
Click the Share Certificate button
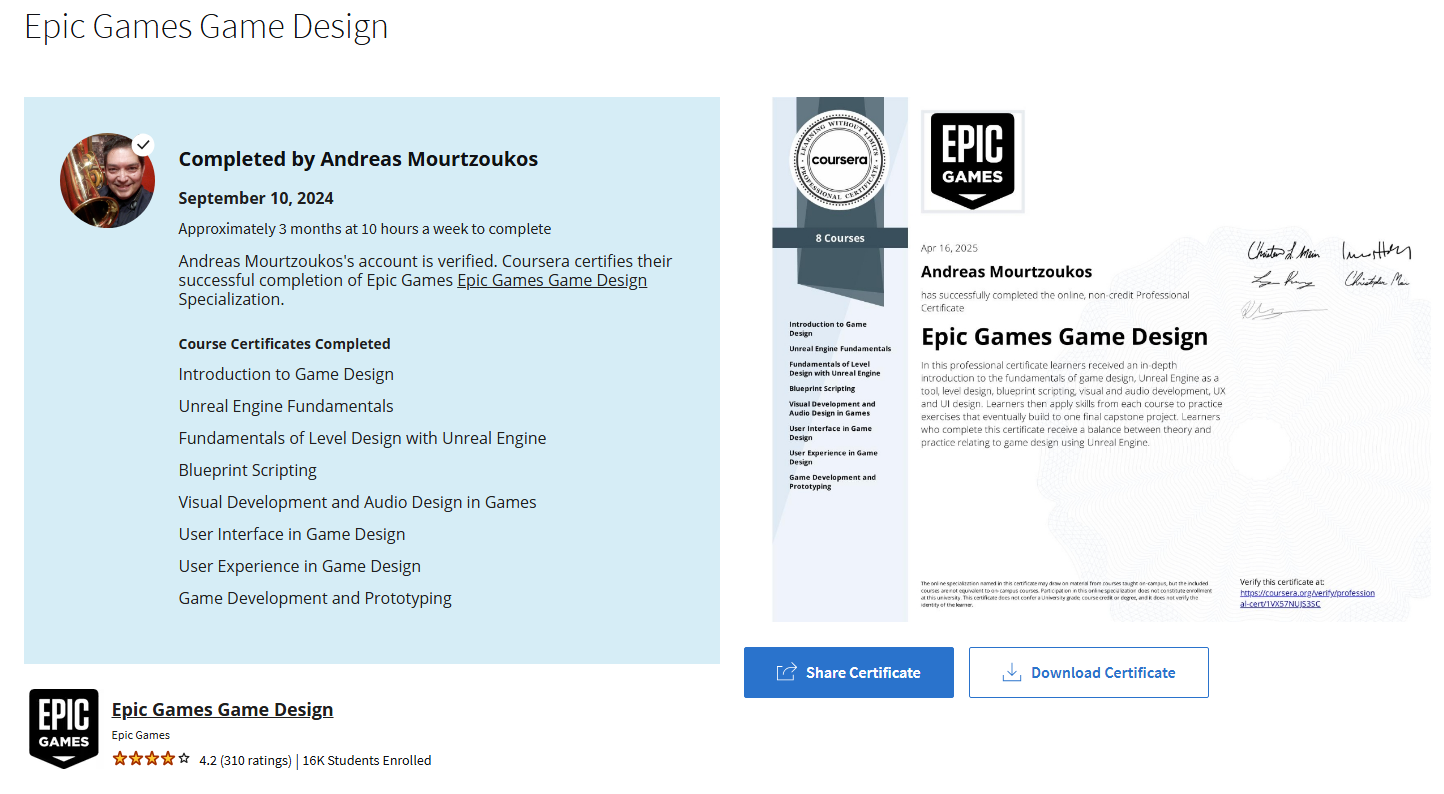point(849,672)
